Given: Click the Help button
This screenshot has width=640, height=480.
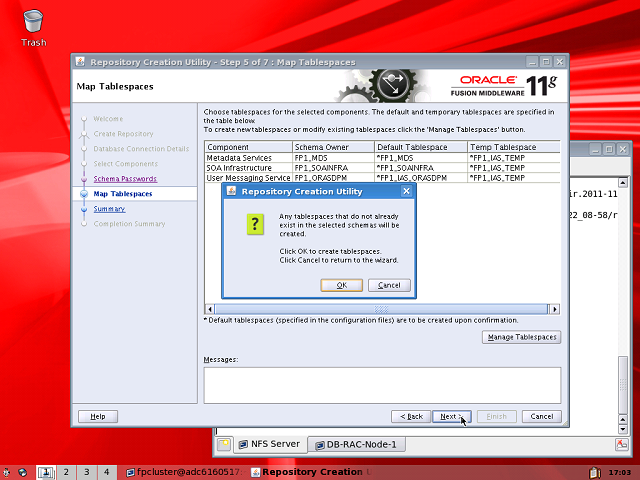Looking at the screenshot, I should (98, 416).
